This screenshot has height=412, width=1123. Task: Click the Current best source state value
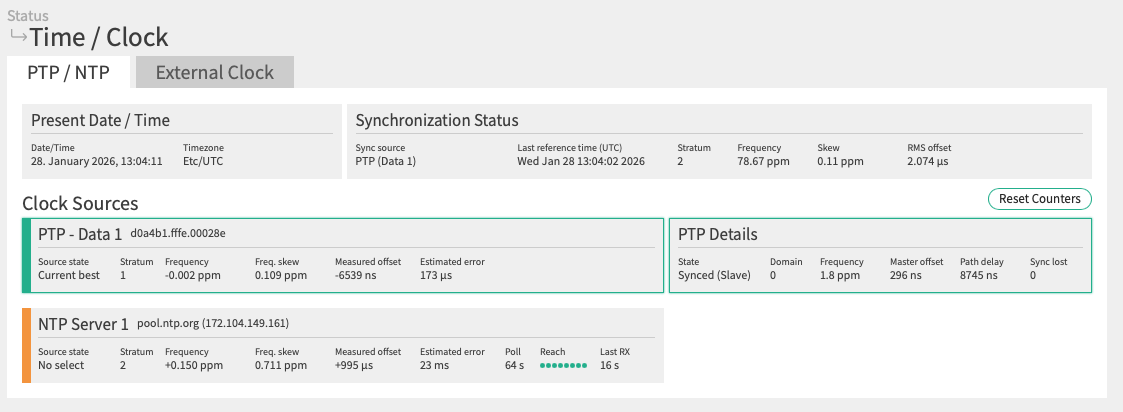69,275
